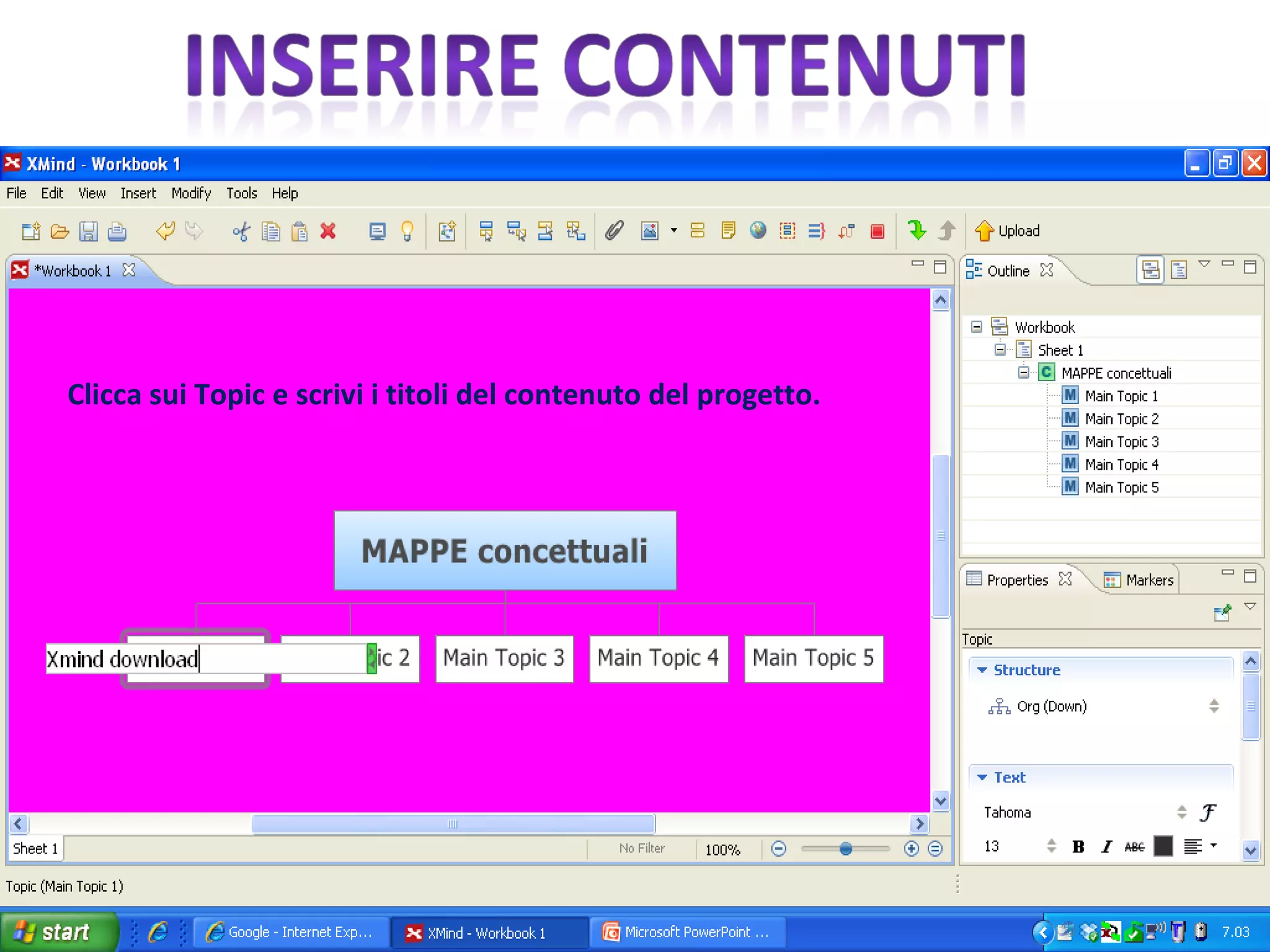Click the New workbook icon
Image resolution: width=1270 pixels, height=952 pixels.
tap(30, 232)
